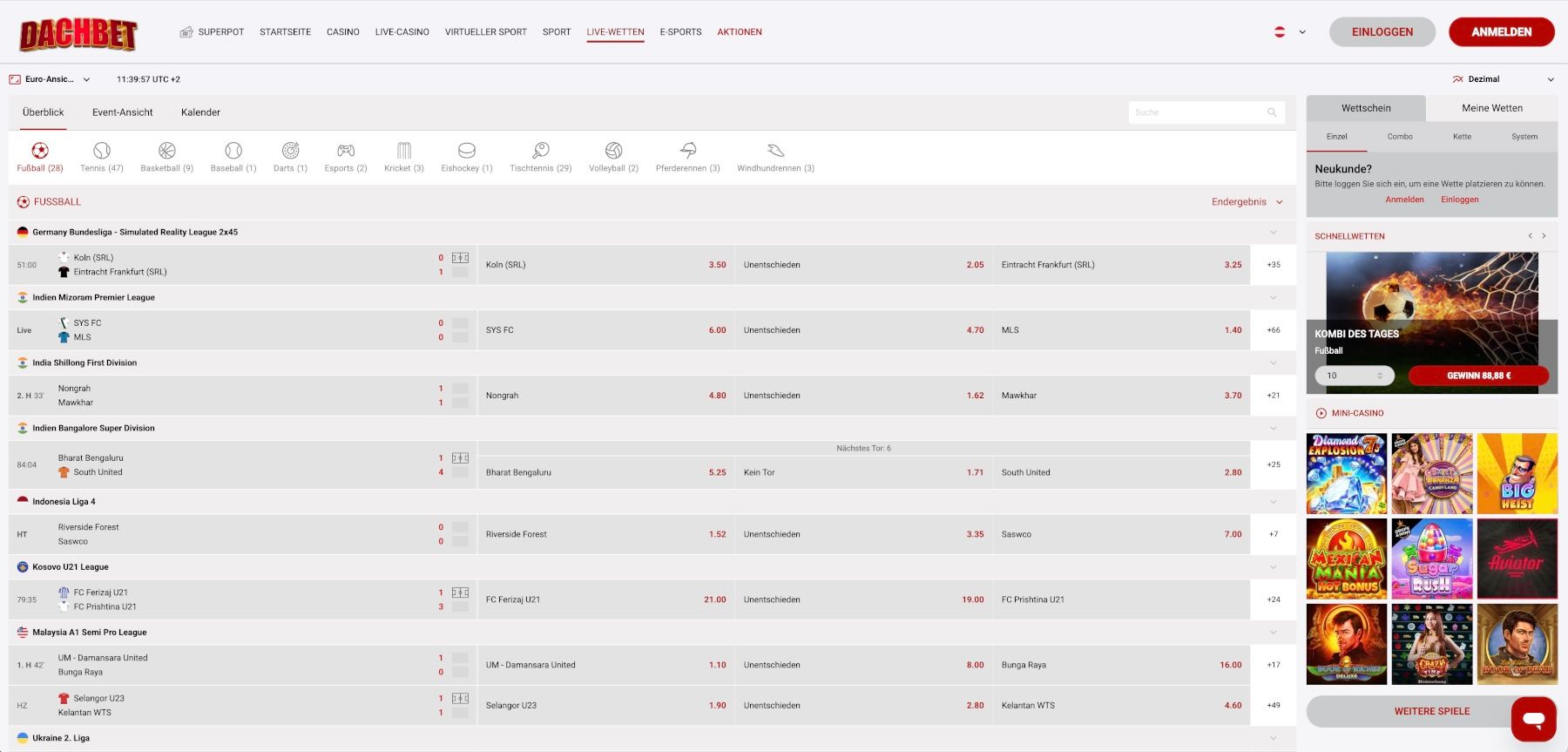Open the Tischtennis category icon

(540, 152)
